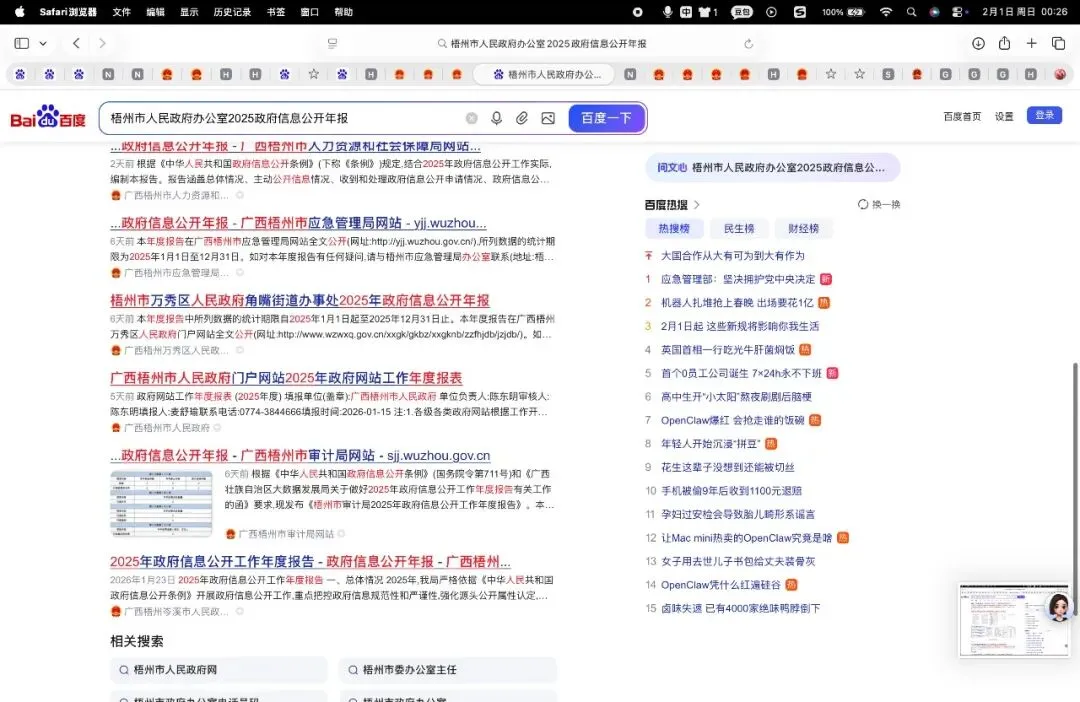Click the battery status icon
The height and width of the screenshot is (702, 1080).
[855, 12]
